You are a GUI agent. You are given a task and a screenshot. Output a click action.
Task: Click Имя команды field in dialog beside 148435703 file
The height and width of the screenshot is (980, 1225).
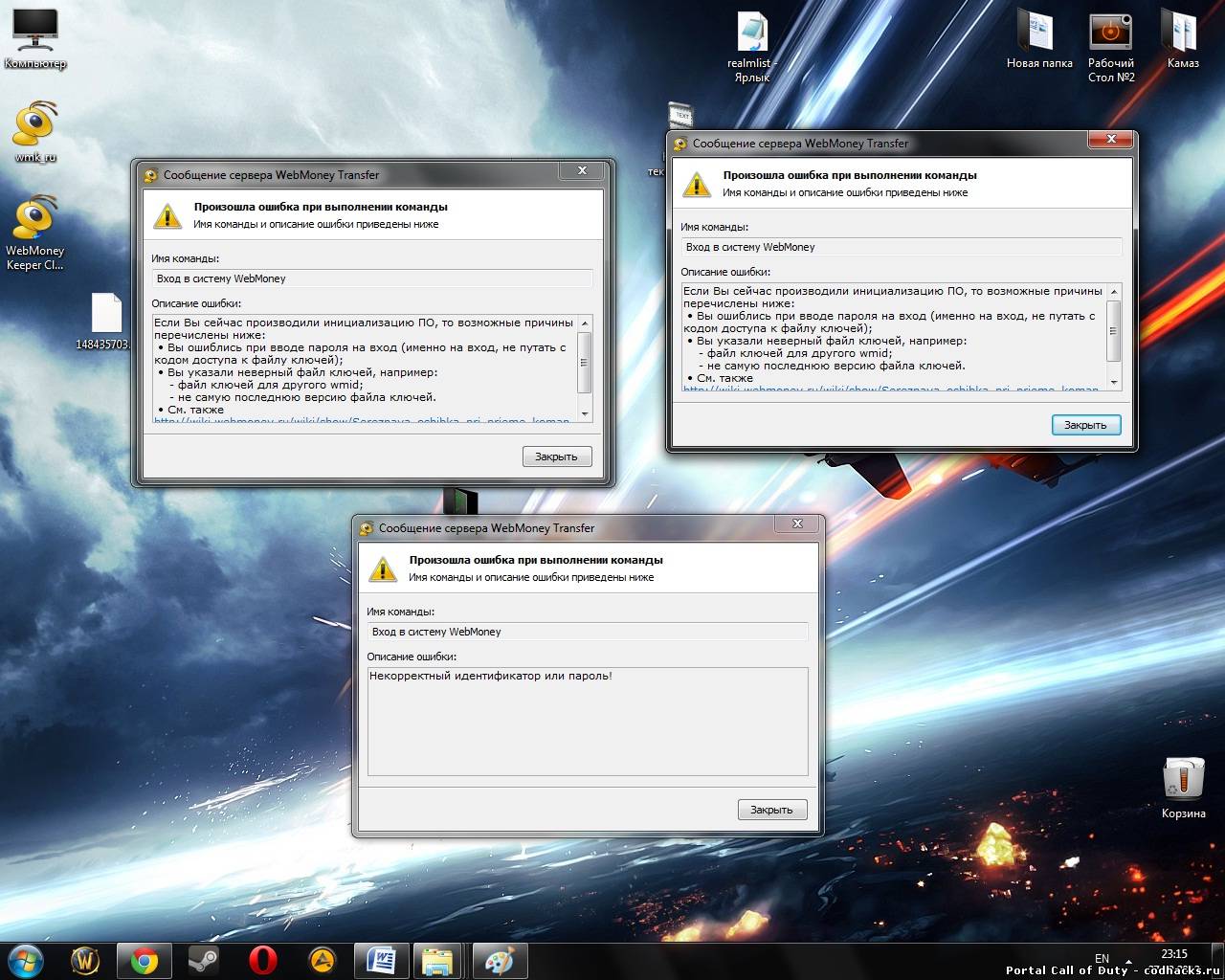(x=372, y=278)
